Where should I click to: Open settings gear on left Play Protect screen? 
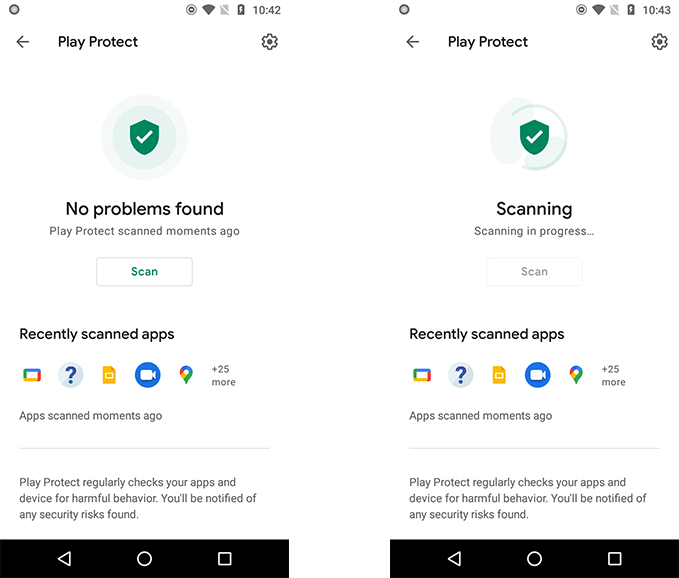269,42
